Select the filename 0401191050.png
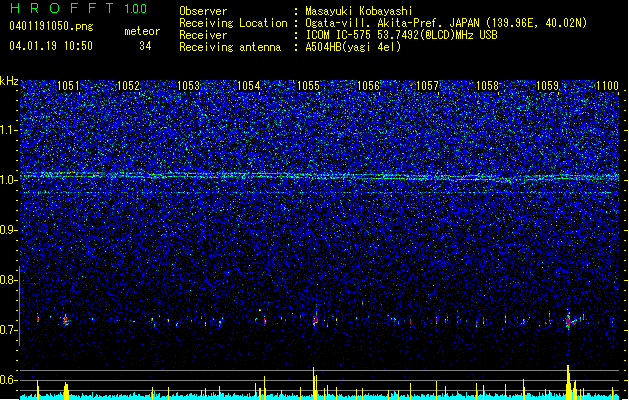629x400 pixels. click(x=51, y=26)
